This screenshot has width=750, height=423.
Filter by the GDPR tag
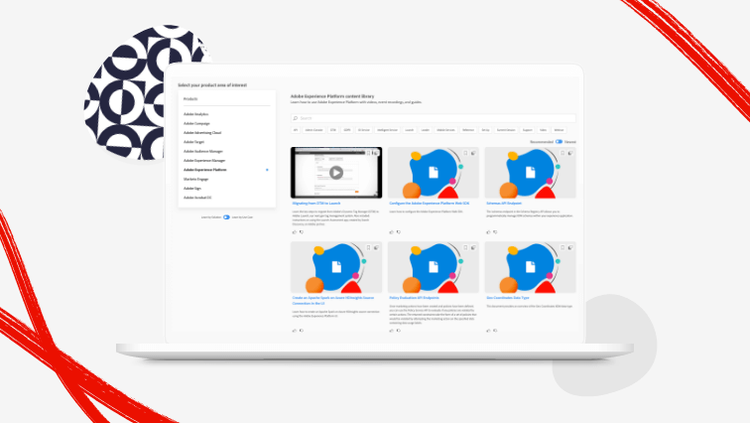coord(347,129)
